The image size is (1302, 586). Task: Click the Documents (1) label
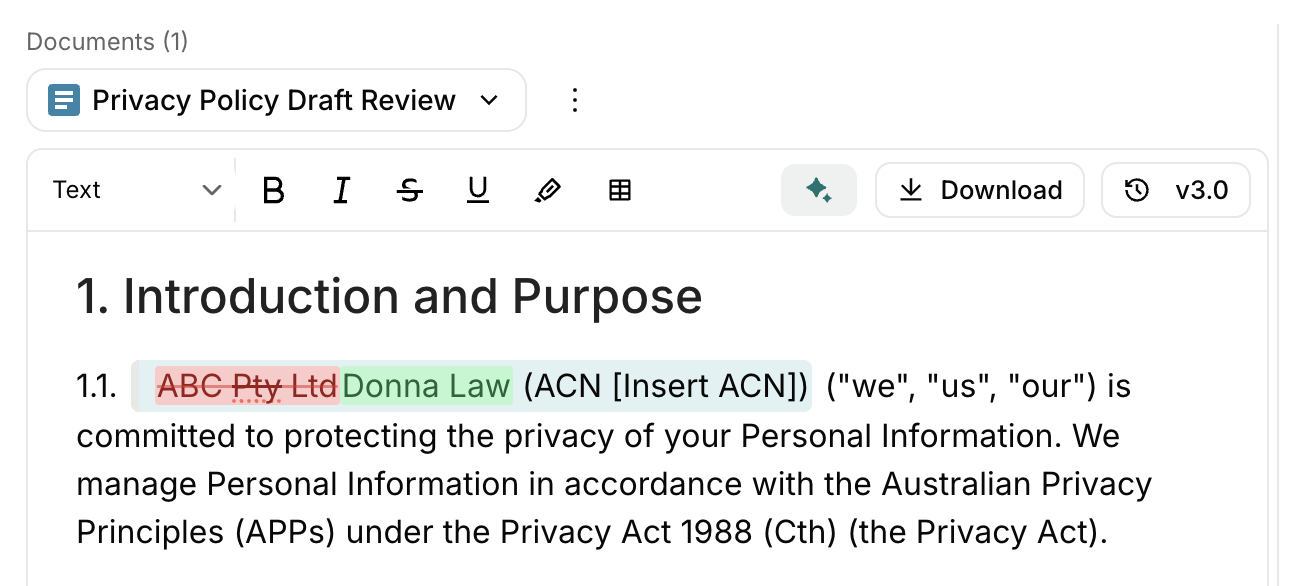point(107,42)
